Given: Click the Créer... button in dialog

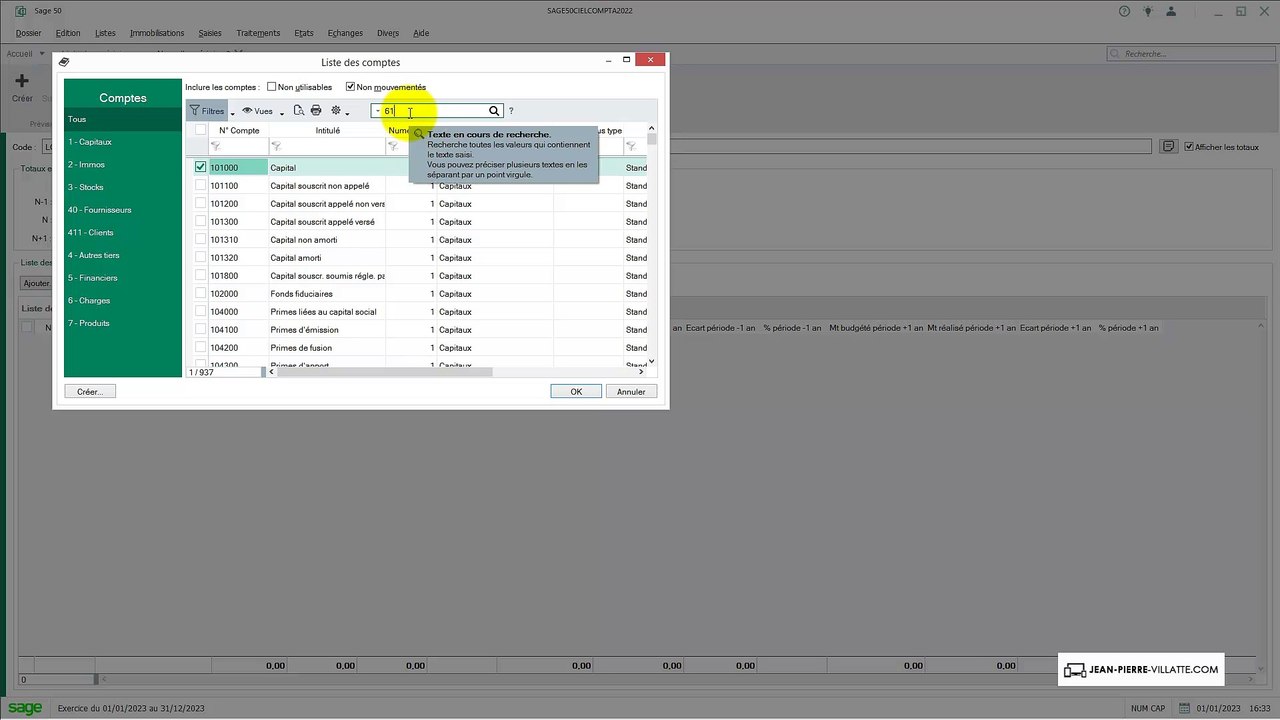Looking at the screenshot, I should [90, 391].
